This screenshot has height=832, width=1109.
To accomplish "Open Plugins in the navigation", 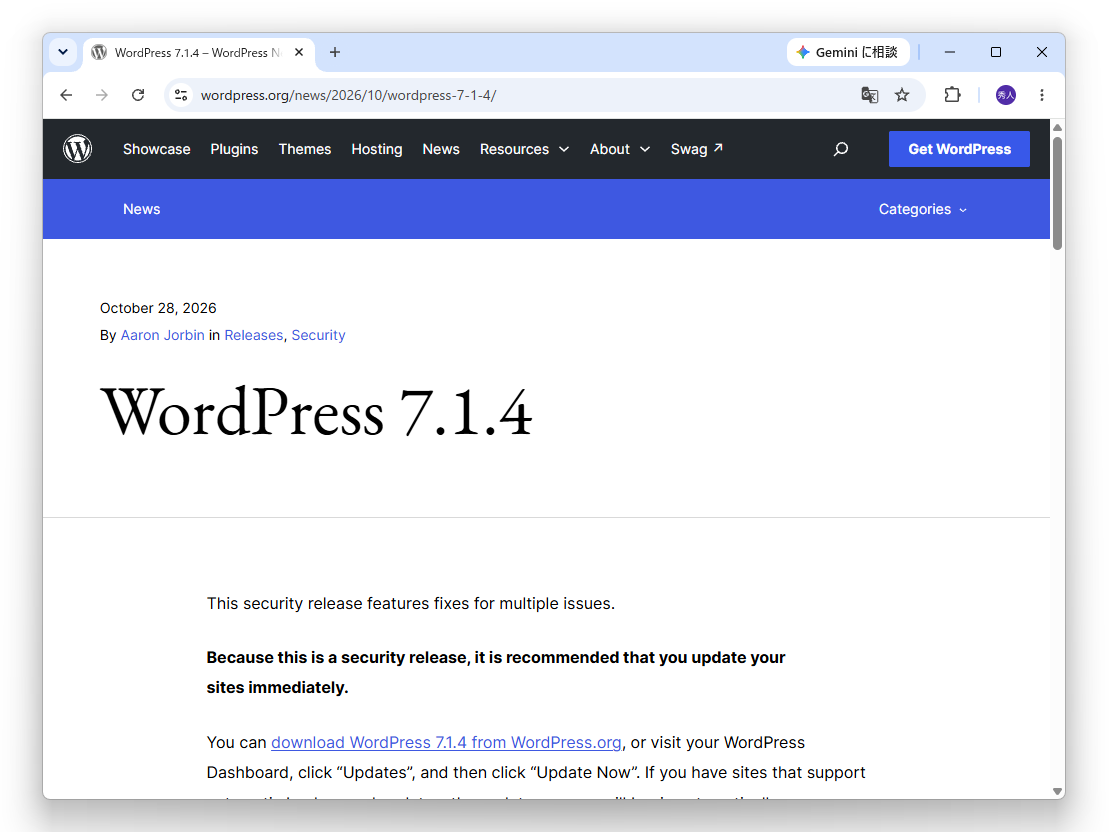I will click(x=234, y=149).
